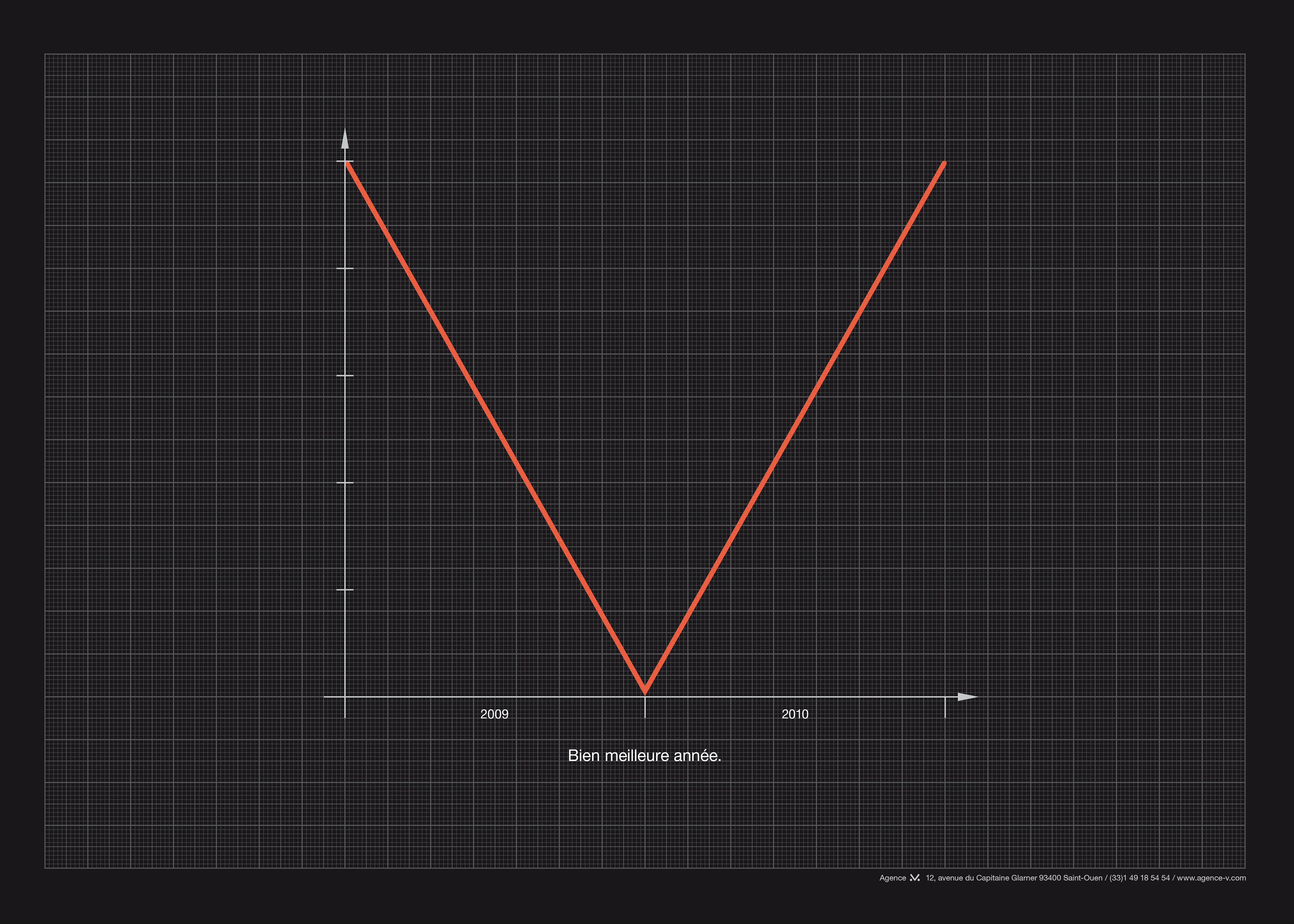Click the phone number (33)1 49 18 54 54
1294x924 pixels.
point(1140,878)
